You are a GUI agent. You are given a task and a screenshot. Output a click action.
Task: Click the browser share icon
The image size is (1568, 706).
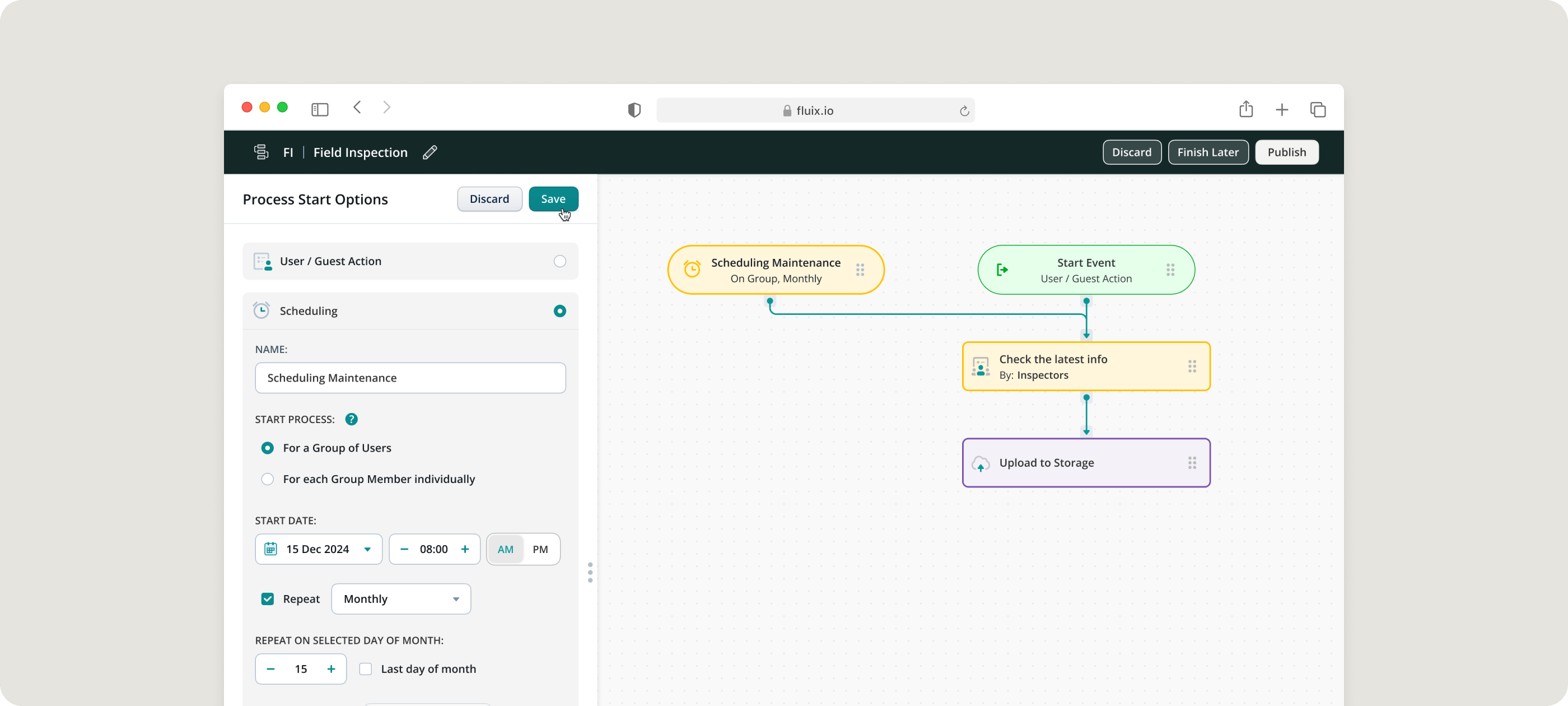pyautogui.click(x=1245, y=109)
